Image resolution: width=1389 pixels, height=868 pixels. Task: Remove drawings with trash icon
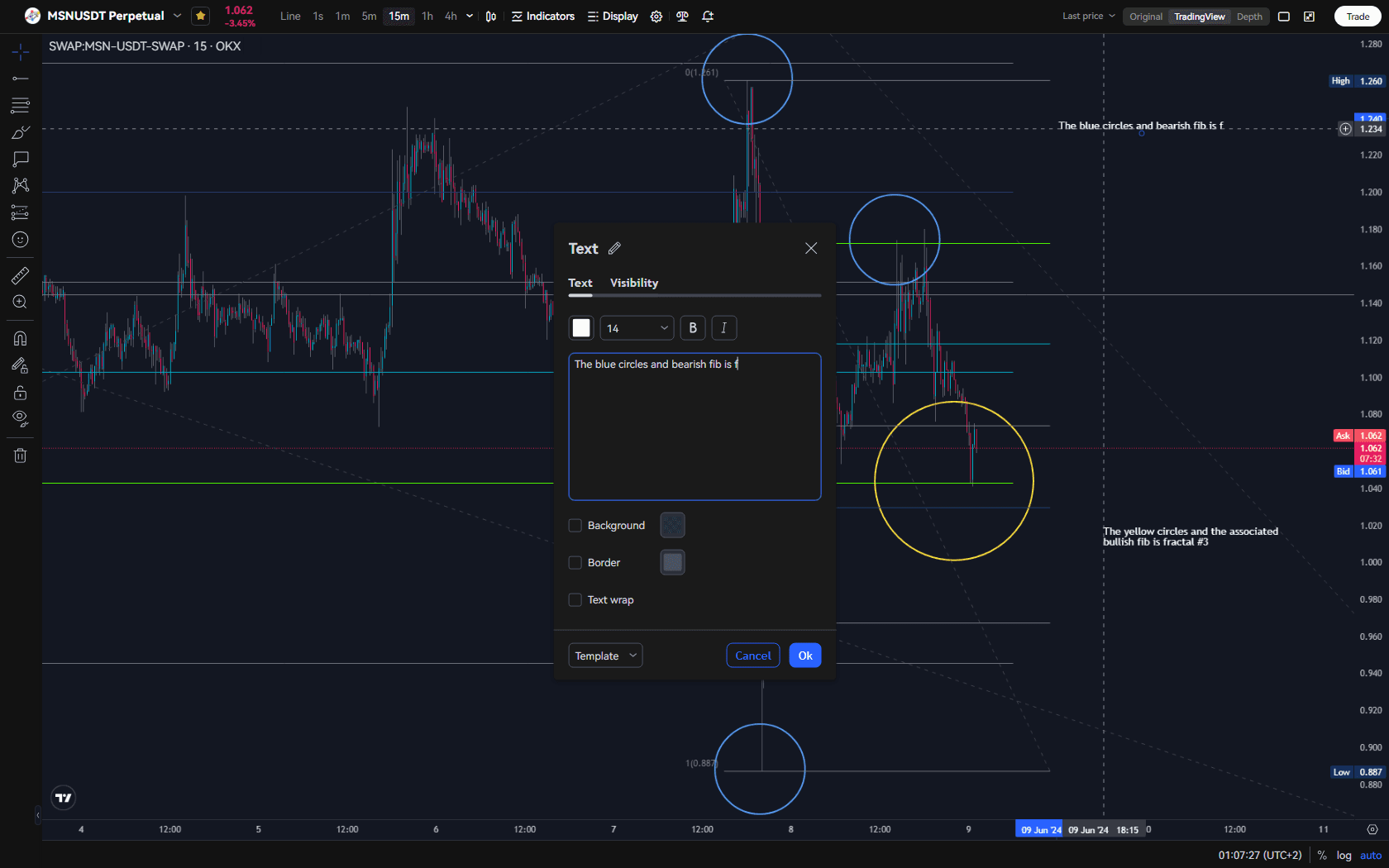pos(21,455)
